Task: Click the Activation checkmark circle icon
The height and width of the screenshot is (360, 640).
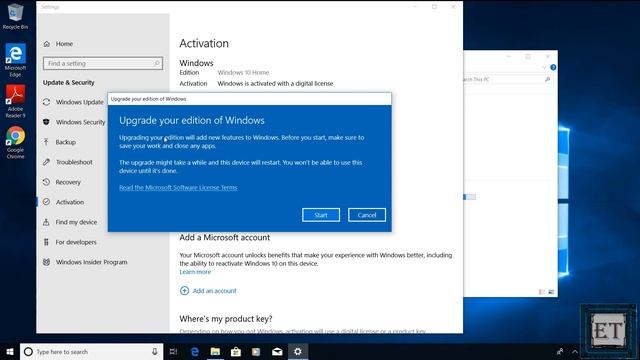Action: coord(47,202)
